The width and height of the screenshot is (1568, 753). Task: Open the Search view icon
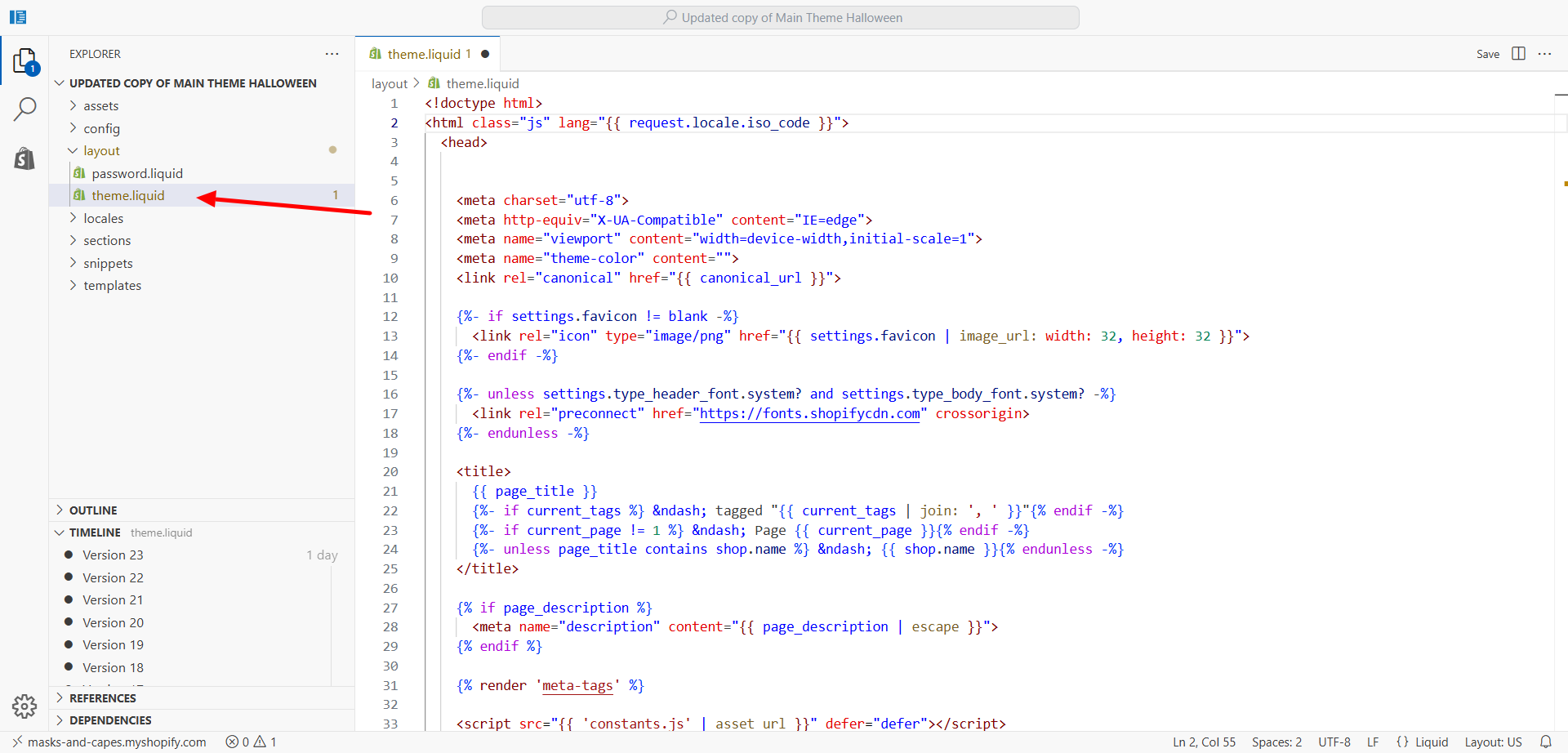[x=24, y=109]
